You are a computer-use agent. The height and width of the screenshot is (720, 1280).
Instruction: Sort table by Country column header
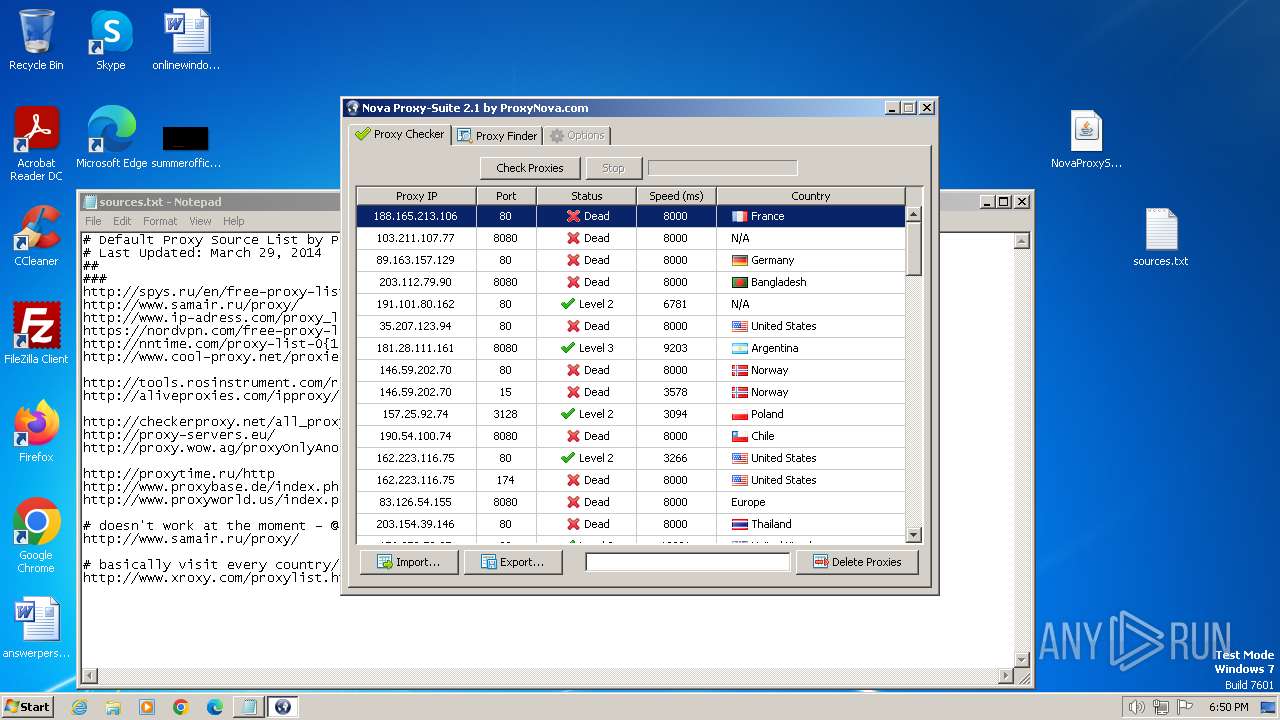pos(810,196)
